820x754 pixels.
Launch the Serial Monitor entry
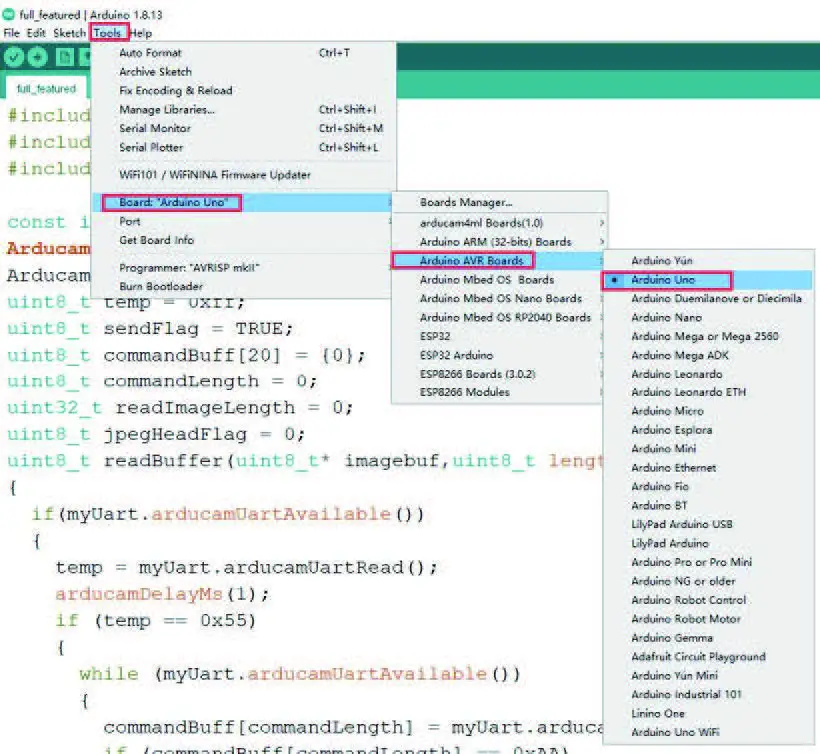coord(244,128)
